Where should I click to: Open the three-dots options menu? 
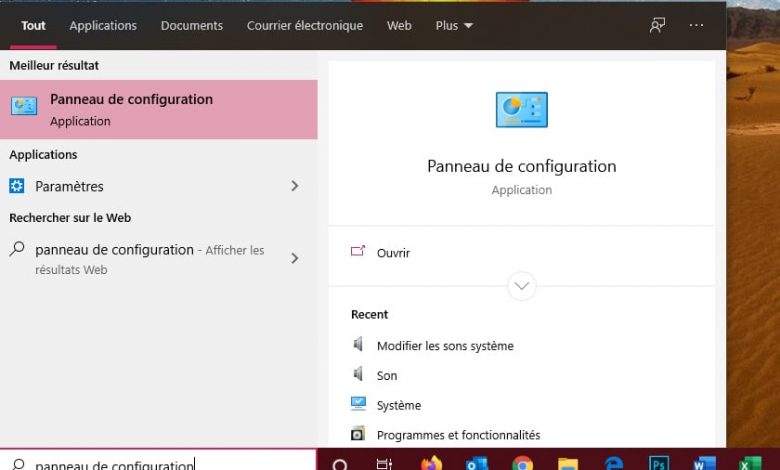[x=696, y=25]
